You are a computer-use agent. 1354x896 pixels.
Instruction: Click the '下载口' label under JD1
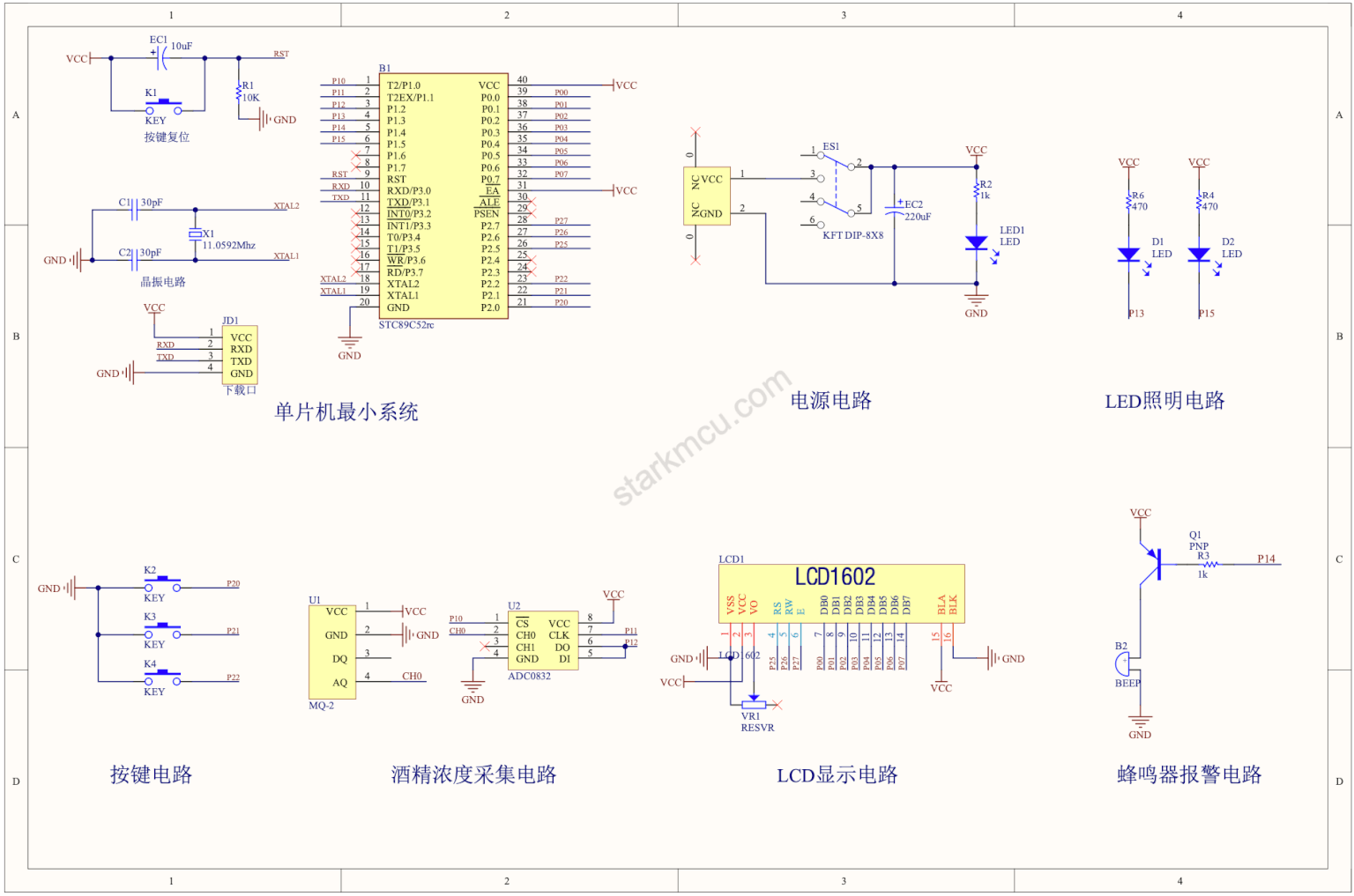241,390
